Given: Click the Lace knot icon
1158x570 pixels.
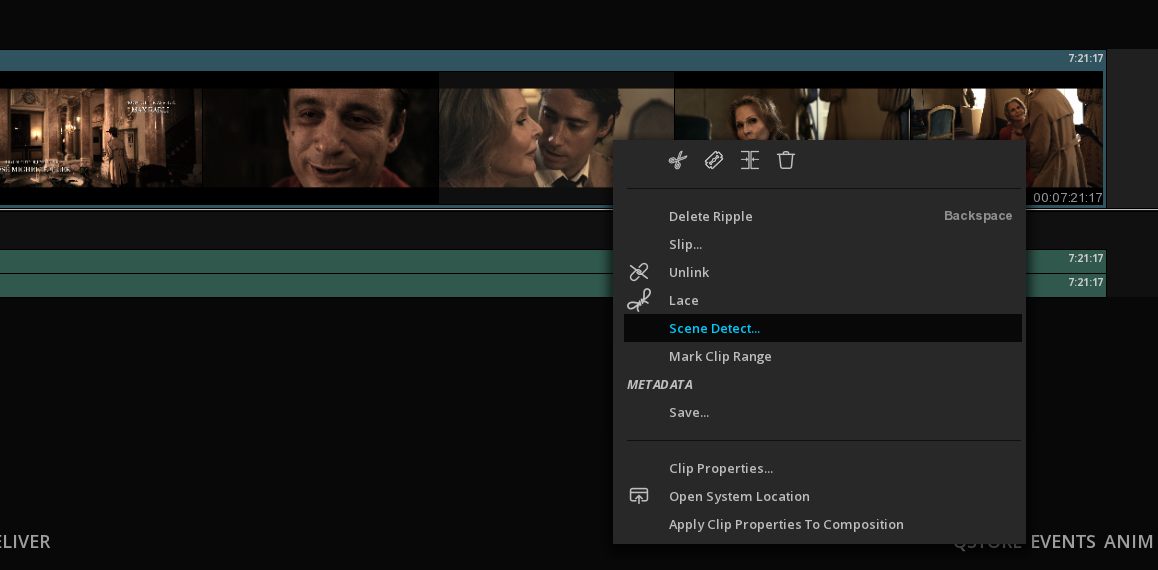Looking at the screenshot, I should click(639, 300).
